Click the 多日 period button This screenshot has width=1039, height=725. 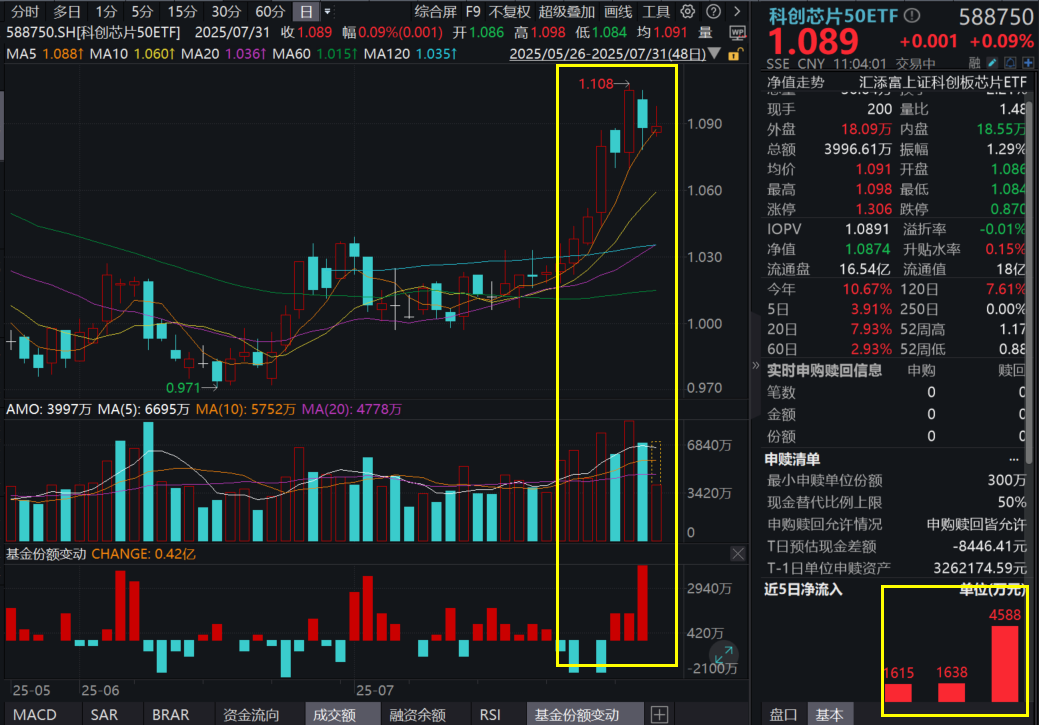point(69,12)
